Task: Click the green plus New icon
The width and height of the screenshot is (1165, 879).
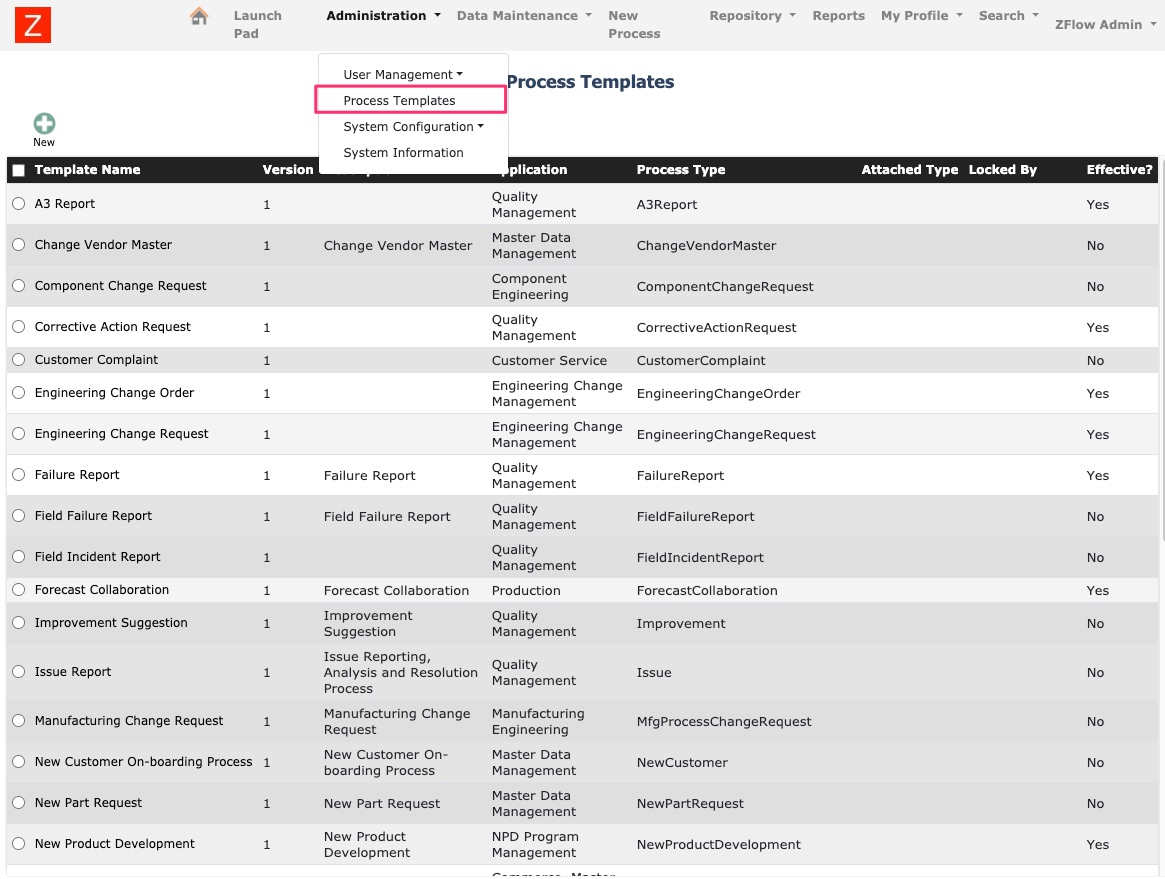Action: (x=44, y=123)
